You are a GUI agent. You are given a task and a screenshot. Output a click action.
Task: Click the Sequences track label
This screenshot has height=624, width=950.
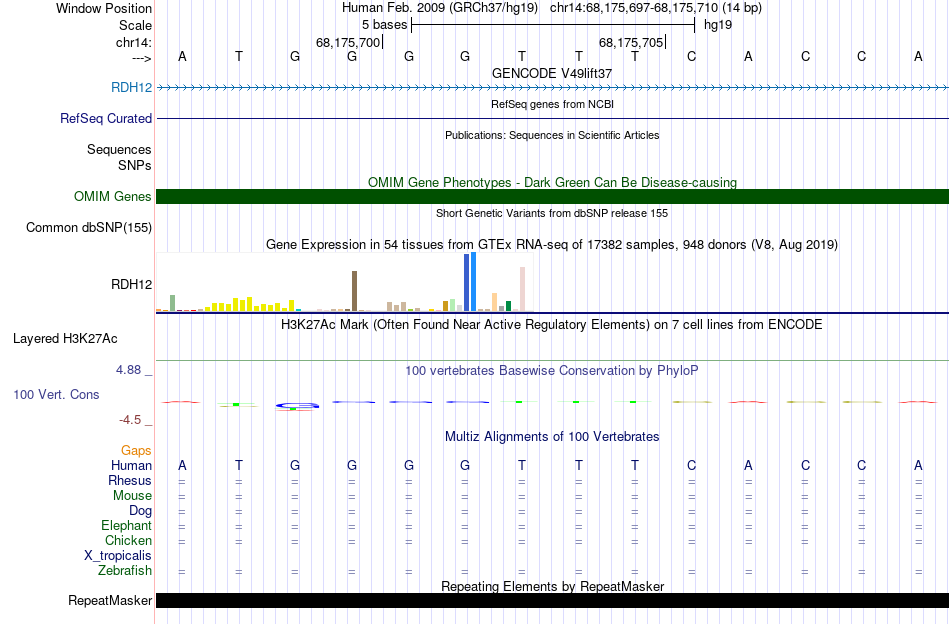[119, 149]
